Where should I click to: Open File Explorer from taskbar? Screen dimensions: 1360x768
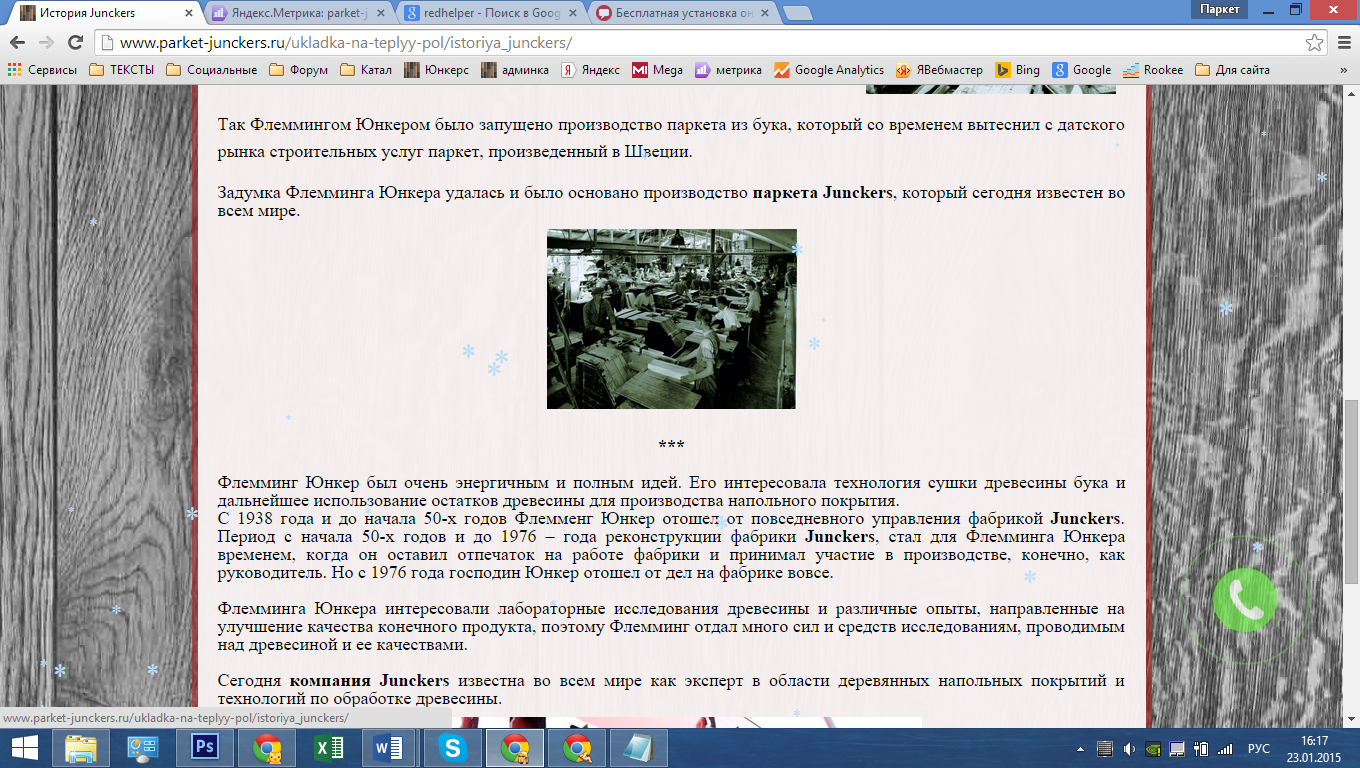[80, 748]
